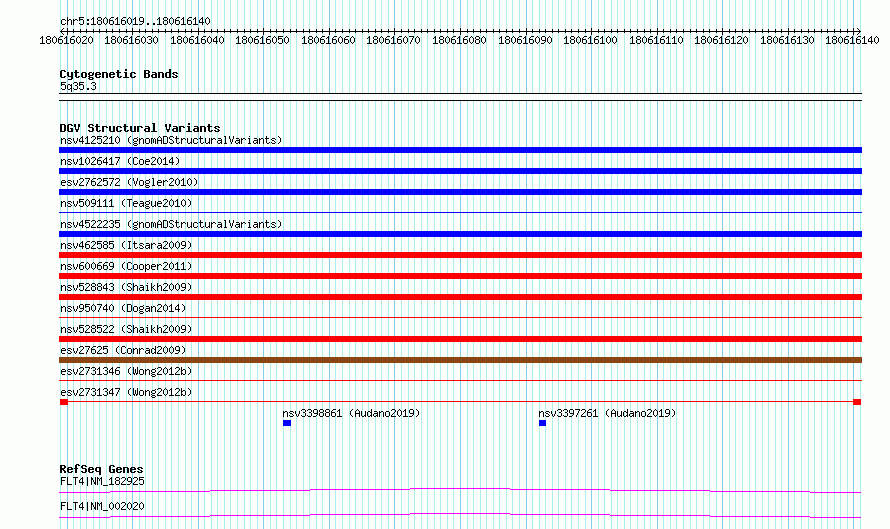Image resolution: width=890 pixels, height=529 pixels.
Task: Click ruler position 180616110
Action: point(657,40)
